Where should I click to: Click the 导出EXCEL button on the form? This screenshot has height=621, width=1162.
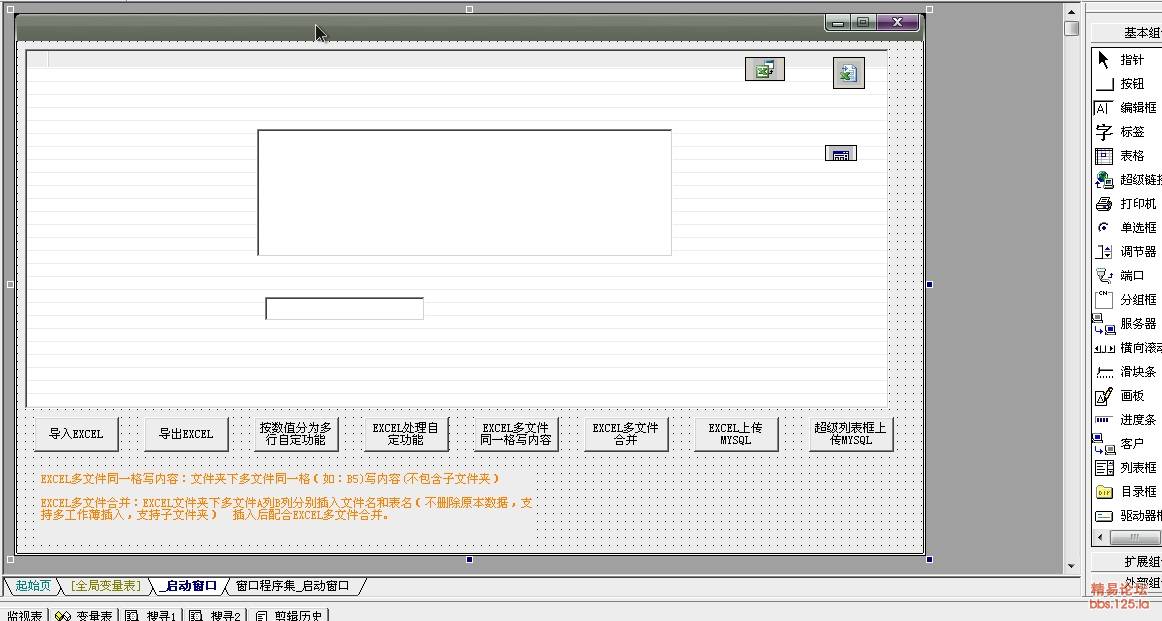(186, 434)
